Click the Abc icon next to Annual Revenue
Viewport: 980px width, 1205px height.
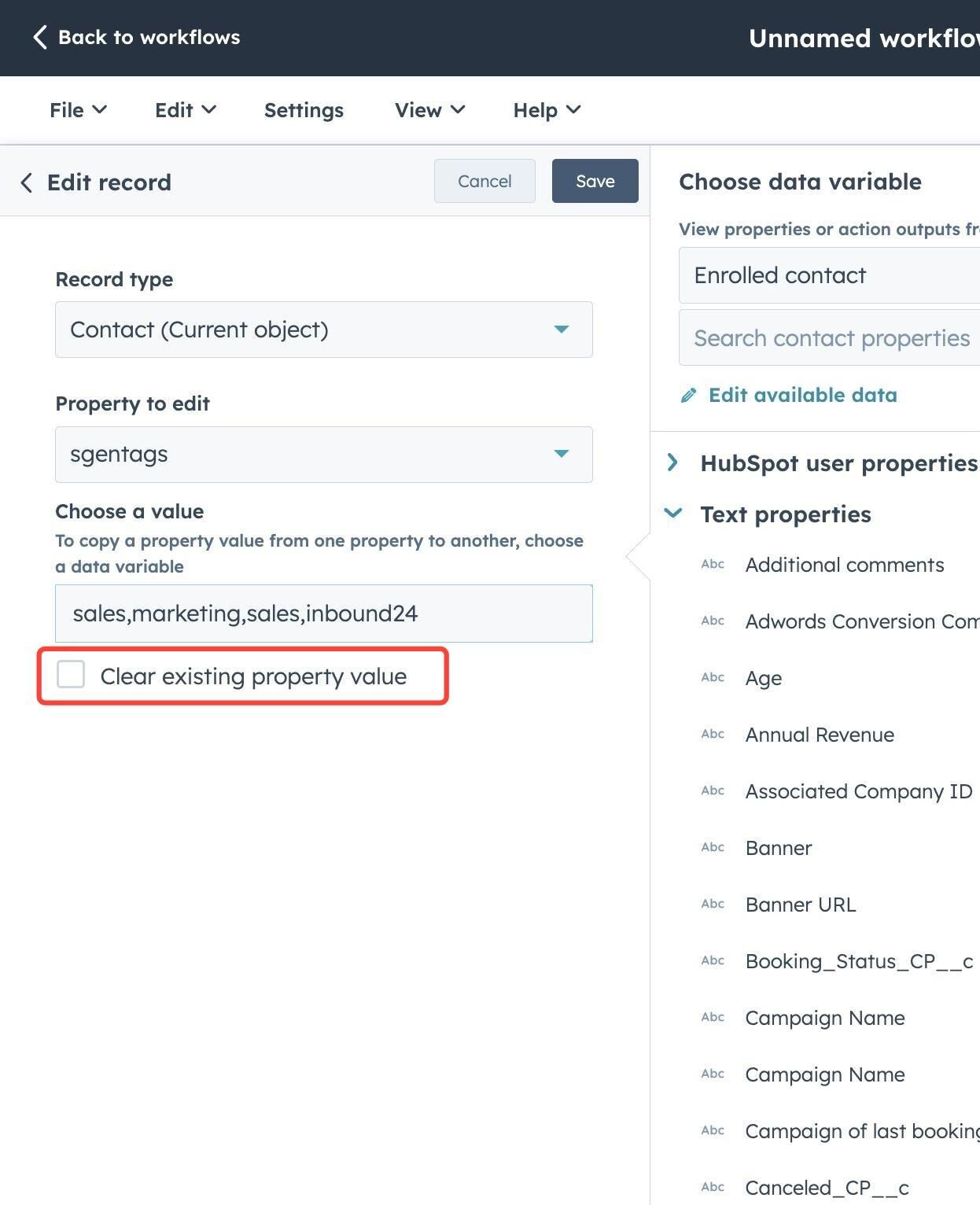click(713, 734)
